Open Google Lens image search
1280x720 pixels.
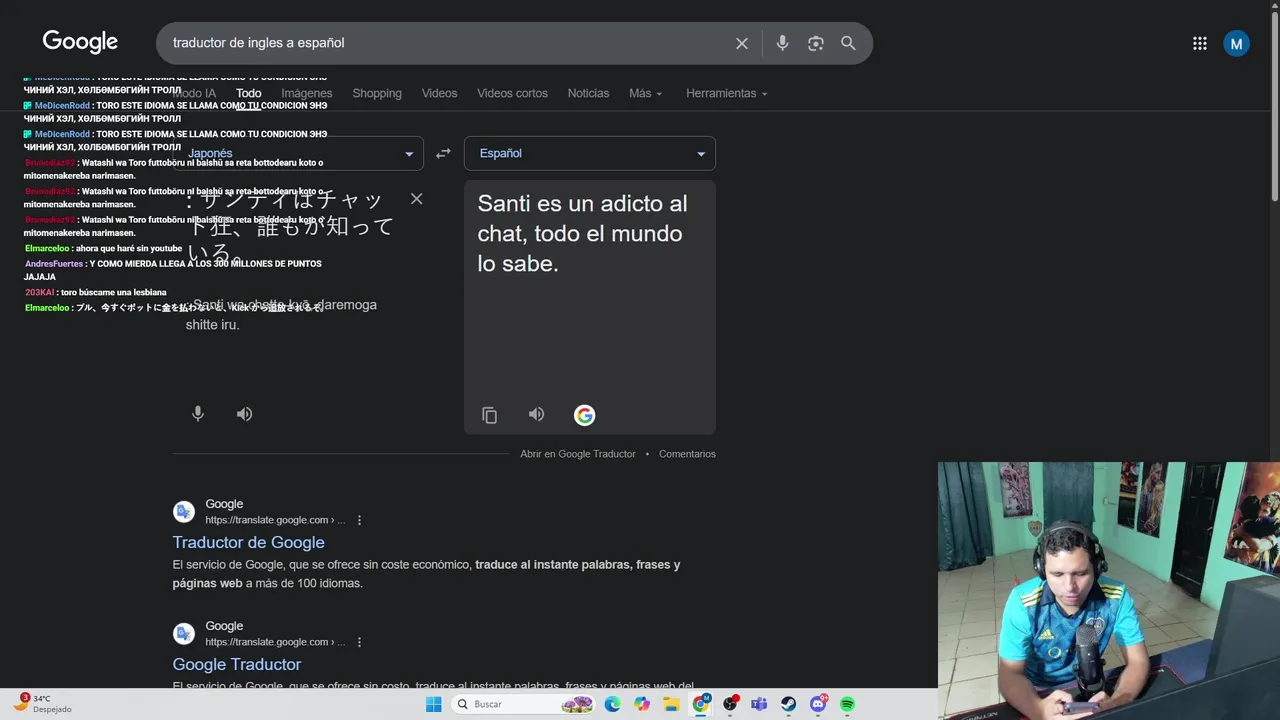point(816,43)
